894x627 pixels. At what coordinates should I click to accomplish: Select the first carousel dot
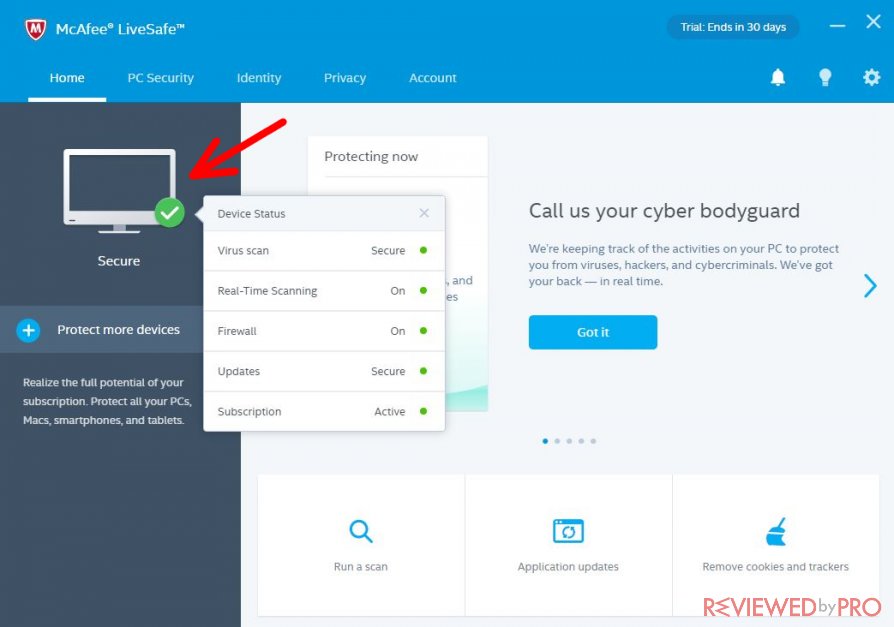coord(545,441)
